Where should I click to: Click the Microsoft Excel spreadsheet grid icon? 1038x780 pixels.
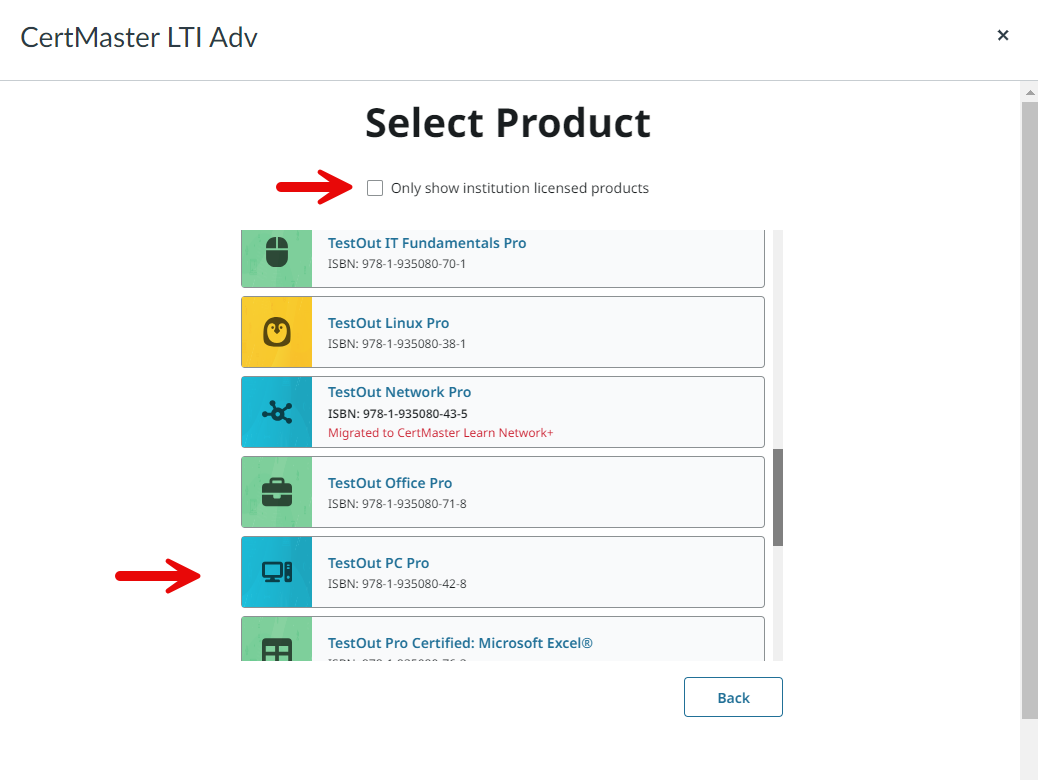pyautogui.click(x=277, y=650)
